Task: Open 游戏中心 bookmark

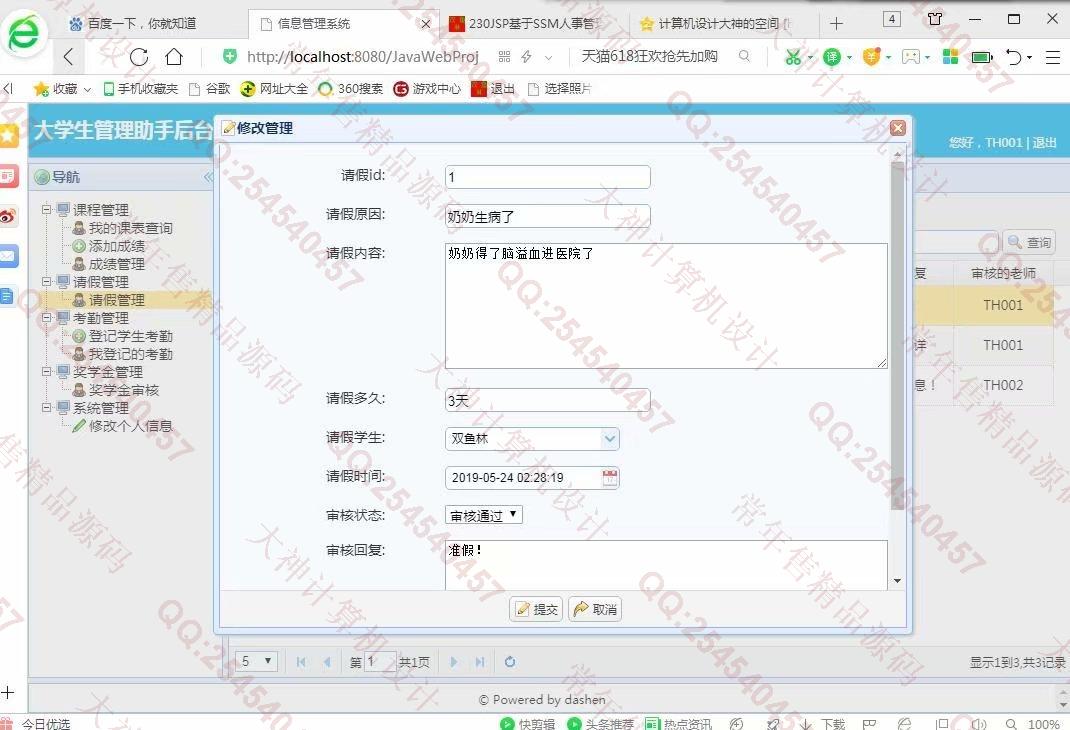Action: (x=427, y=89)
